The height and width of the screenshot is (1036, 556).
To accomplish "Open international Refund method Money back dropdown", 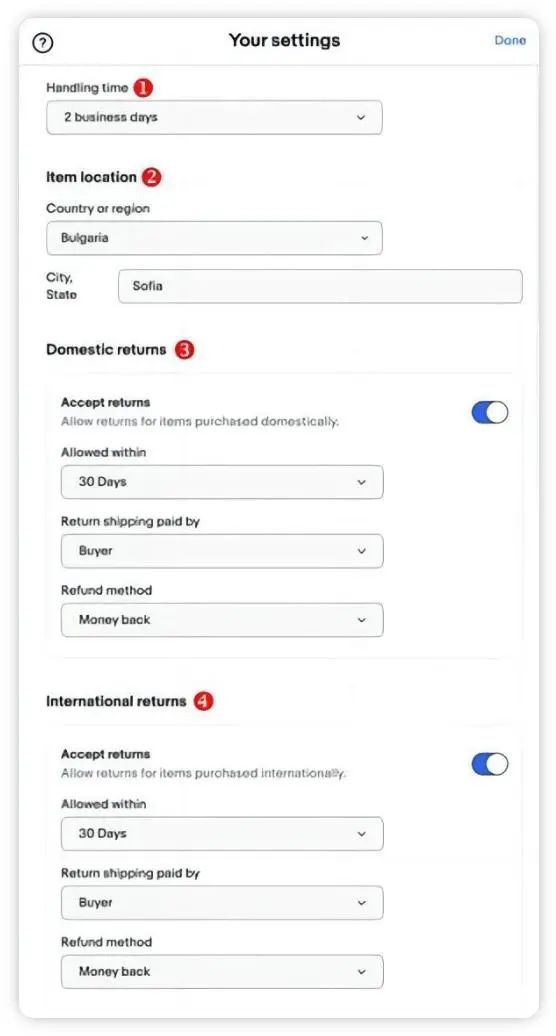I will pos(222,971).
